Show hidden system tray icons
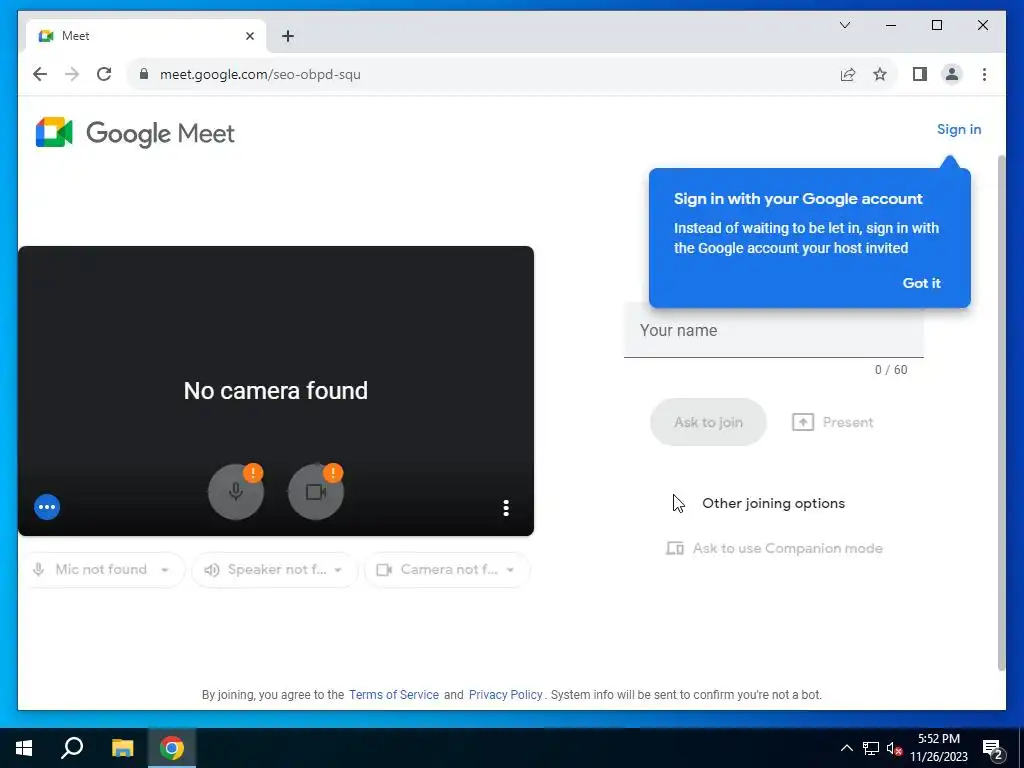The width and height of the screenshot is (1024, 768). click(846, 748)
